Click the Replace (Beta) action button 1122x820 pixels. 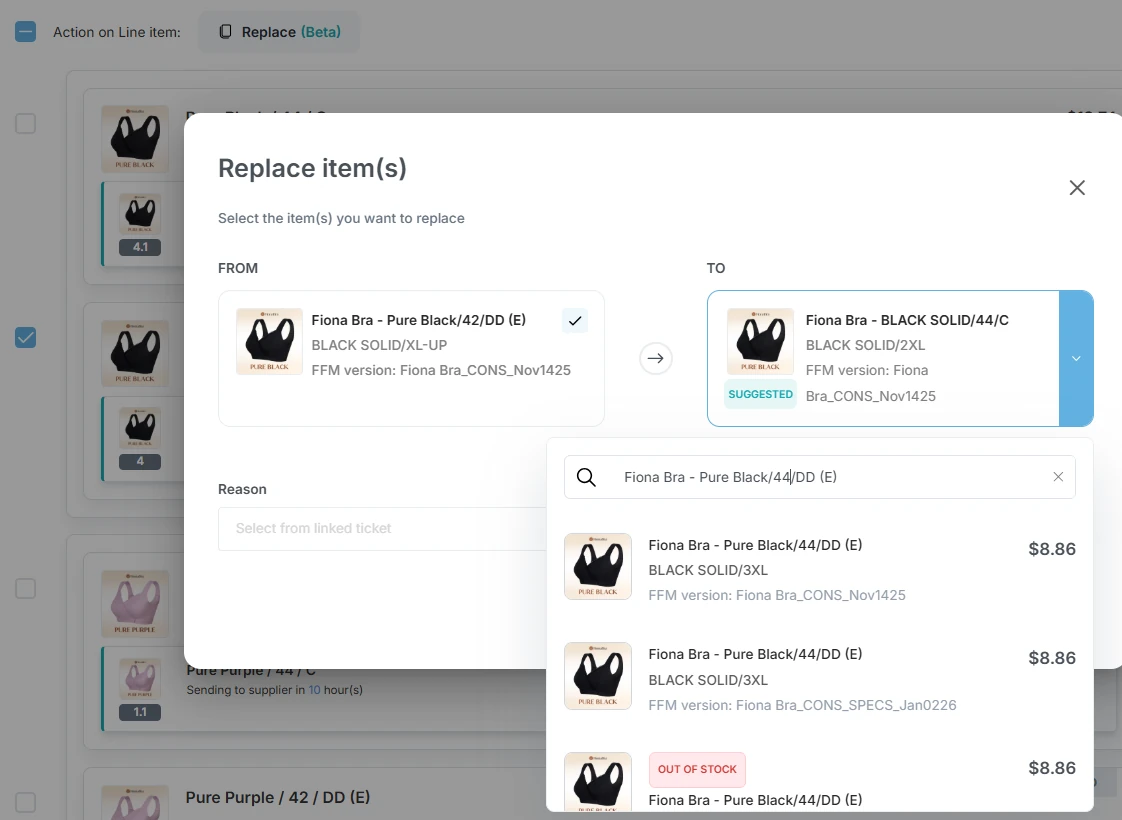tap(279, 32)
